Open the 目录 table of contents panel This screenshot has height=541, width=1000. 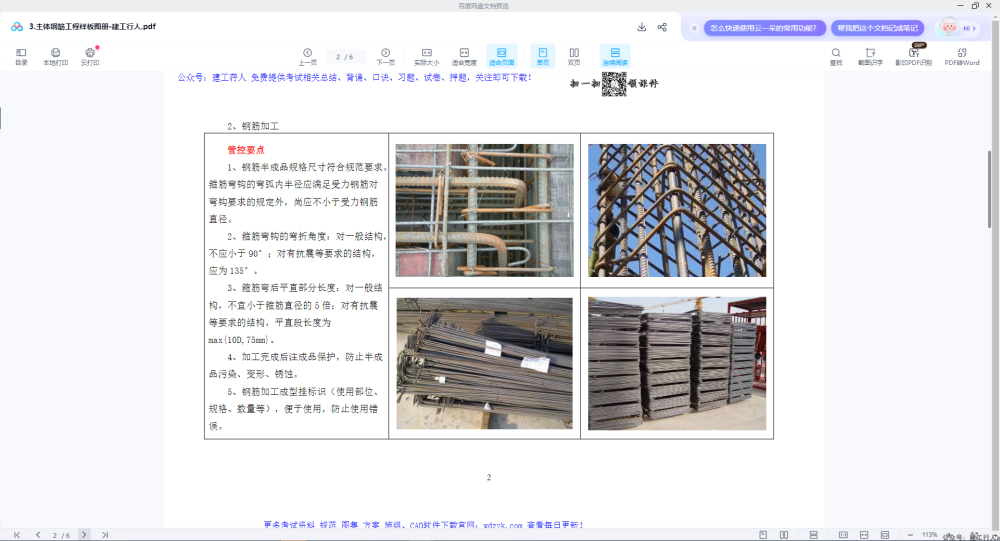(21, 56)
